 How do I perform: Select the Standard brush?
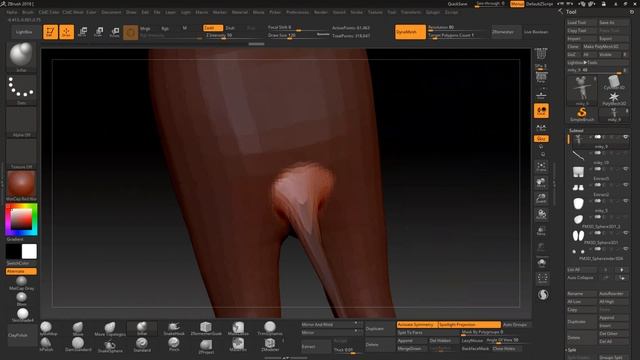click(x=142, y=344)
